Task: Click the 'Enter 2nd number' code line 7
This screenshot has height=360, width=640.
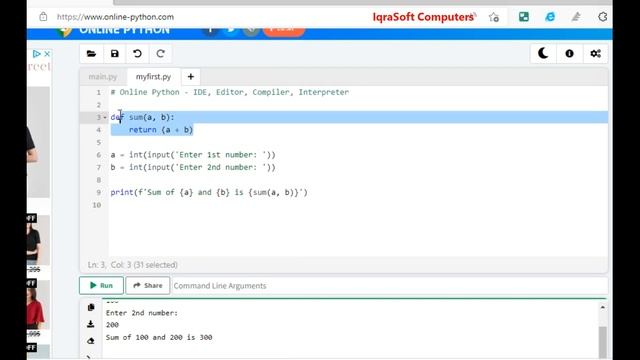Action: (193, 167)
